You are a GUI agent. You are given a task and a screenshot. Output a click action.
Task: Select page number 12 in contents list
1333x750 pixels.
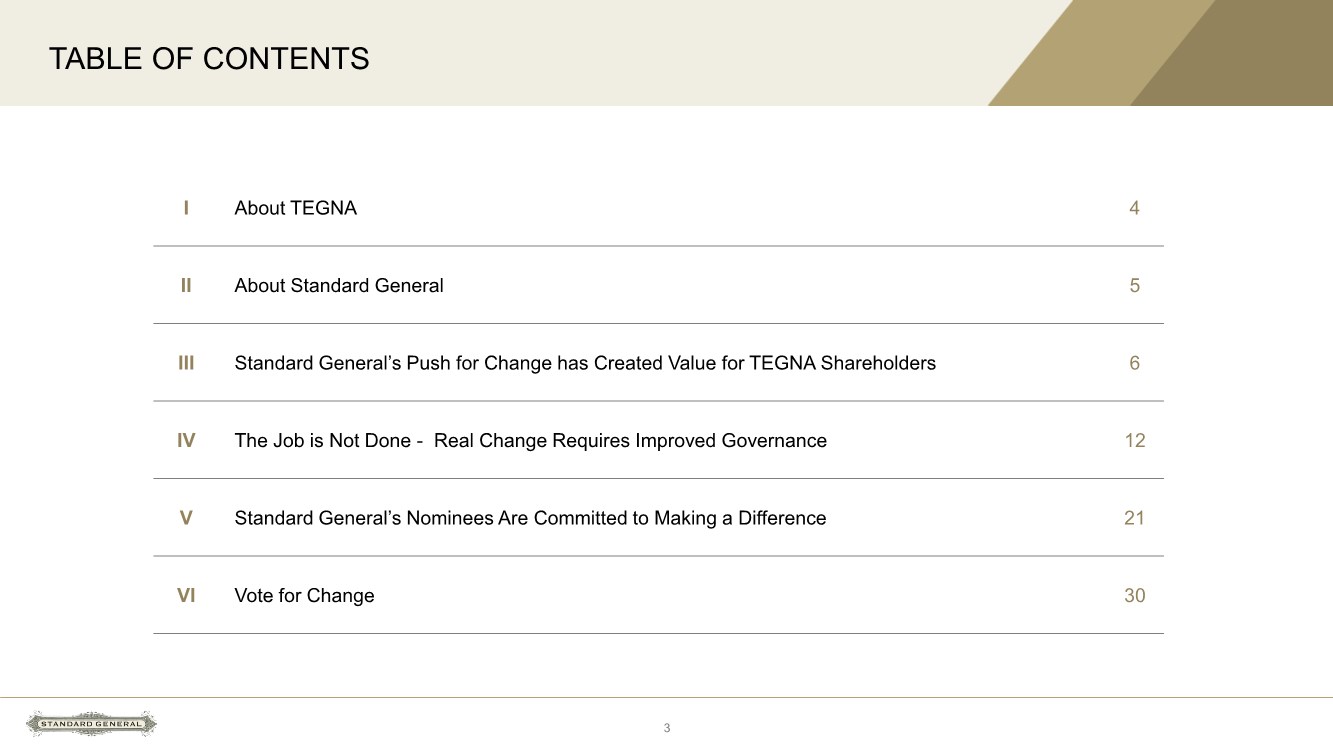point(1134,441)
